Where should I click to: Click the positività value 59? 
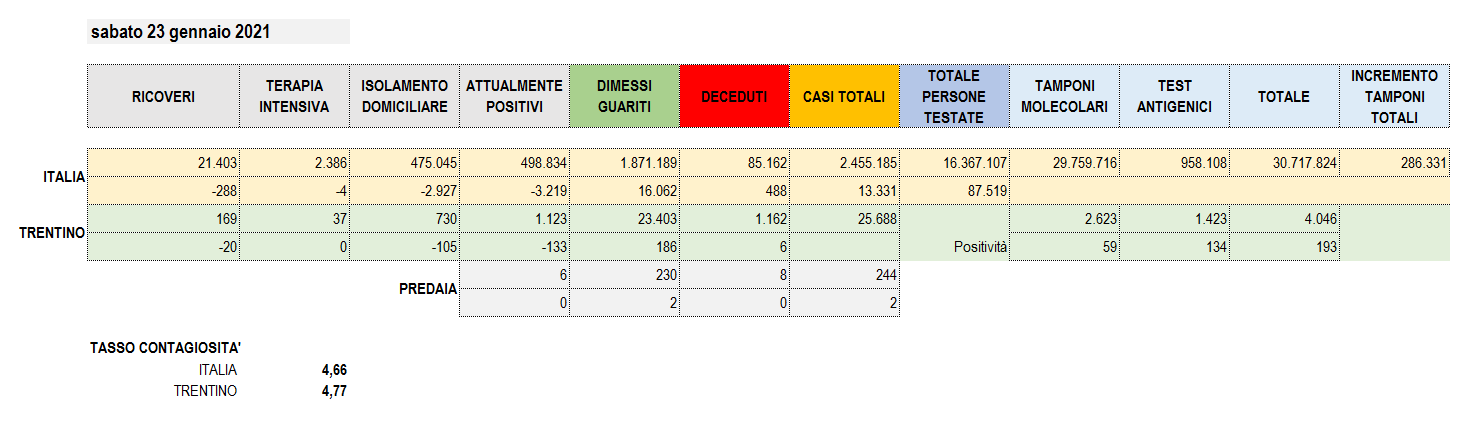point(1064,247)
